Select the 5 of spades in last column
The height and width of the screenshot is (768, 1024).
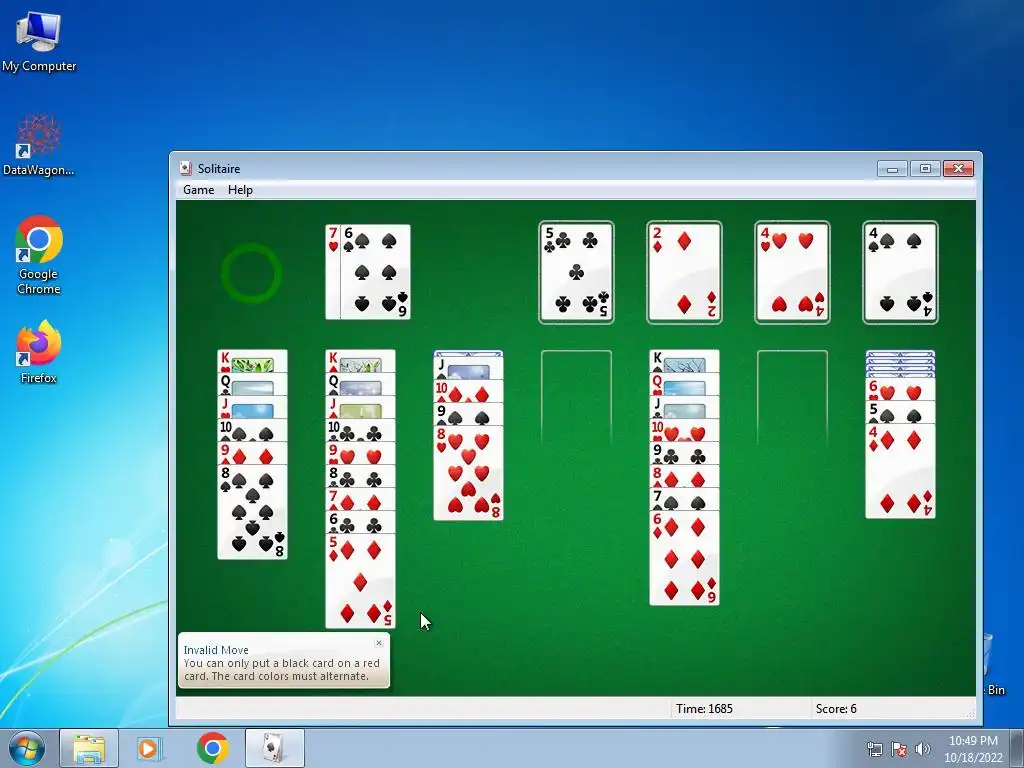coord(900,413)
